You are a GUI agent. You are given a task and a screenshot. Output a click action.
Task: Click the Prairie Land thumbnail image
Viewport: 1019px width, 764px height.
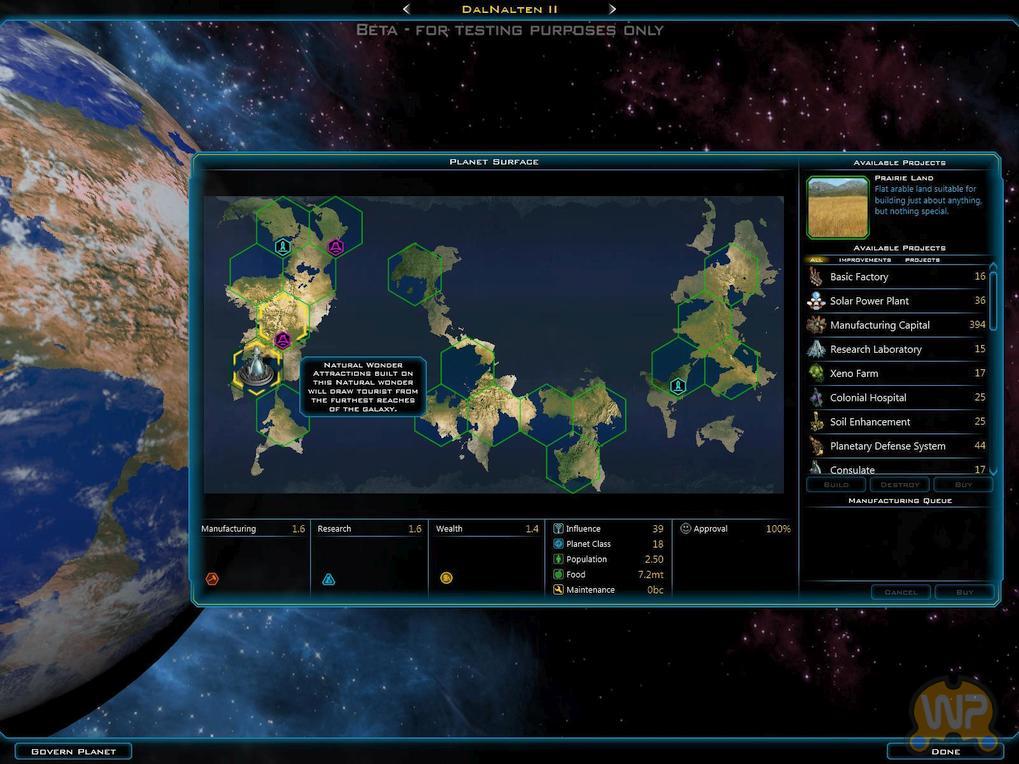coord(838,207)
